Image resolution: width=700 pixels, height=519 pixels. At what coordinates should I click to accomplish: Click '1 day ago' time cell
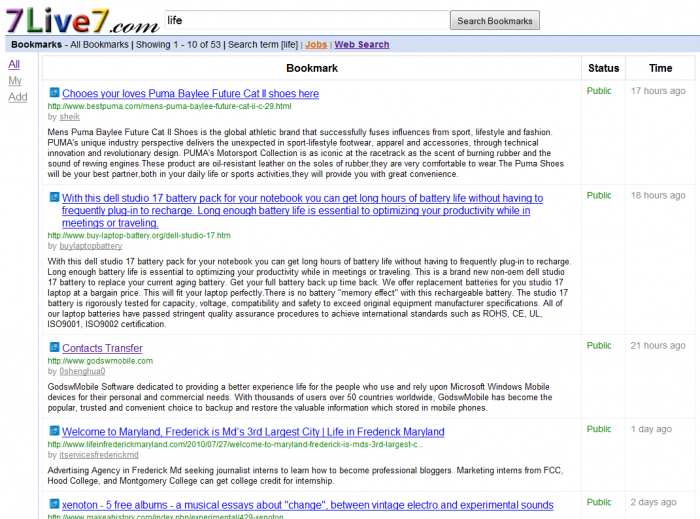point(651,429)
